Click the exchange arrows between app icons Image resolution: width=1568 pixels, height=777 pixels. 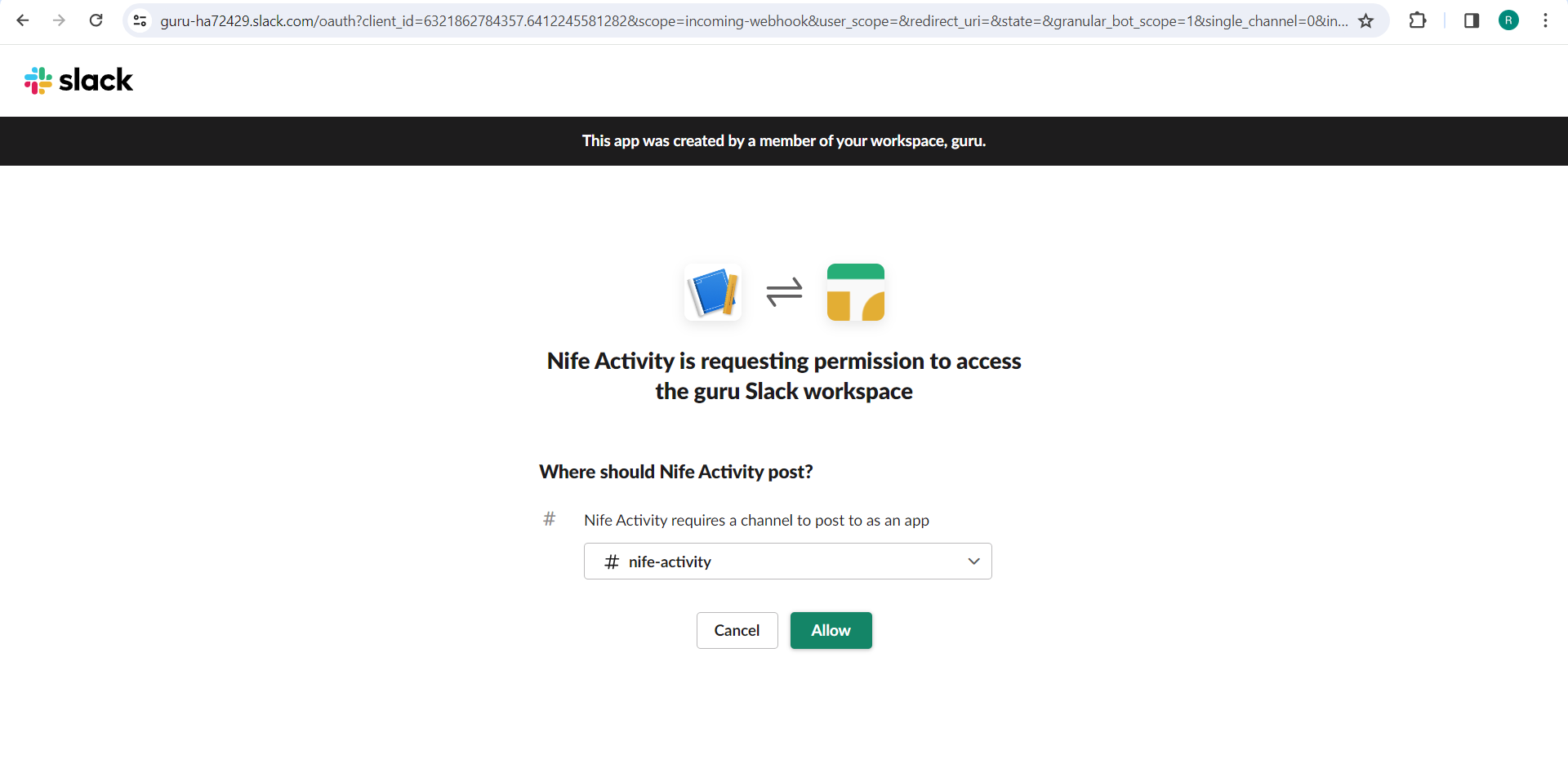coord(784,292)
